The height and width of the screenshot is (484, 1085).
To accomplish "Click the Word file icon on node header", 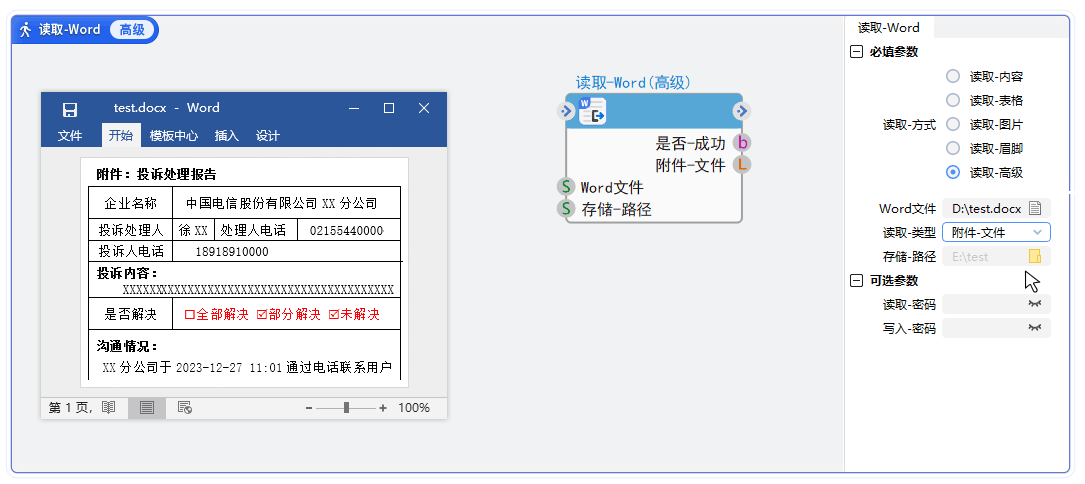I will point(592,111).
